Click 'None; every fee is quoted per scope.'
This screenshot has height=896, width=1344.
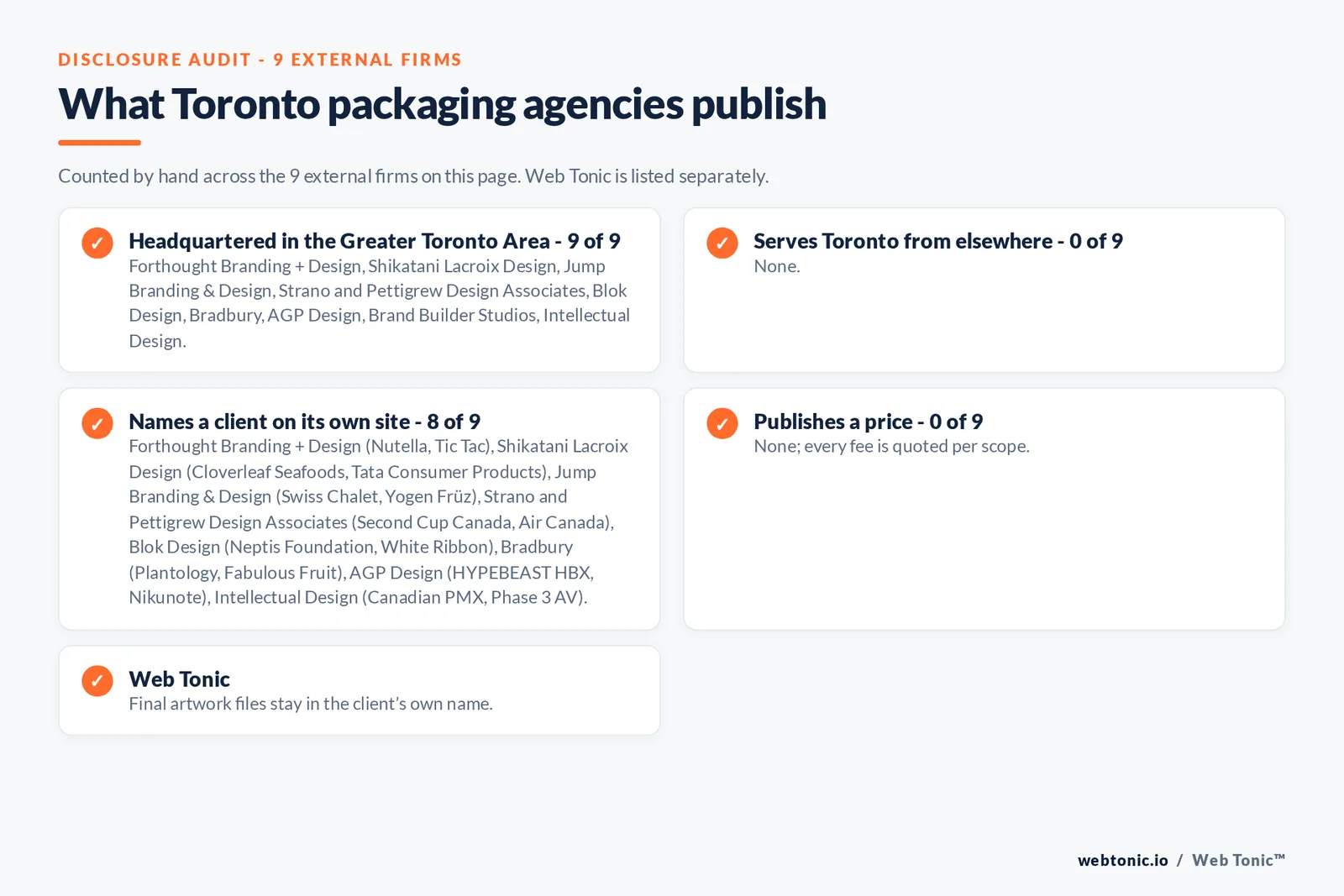coord(892,447)
